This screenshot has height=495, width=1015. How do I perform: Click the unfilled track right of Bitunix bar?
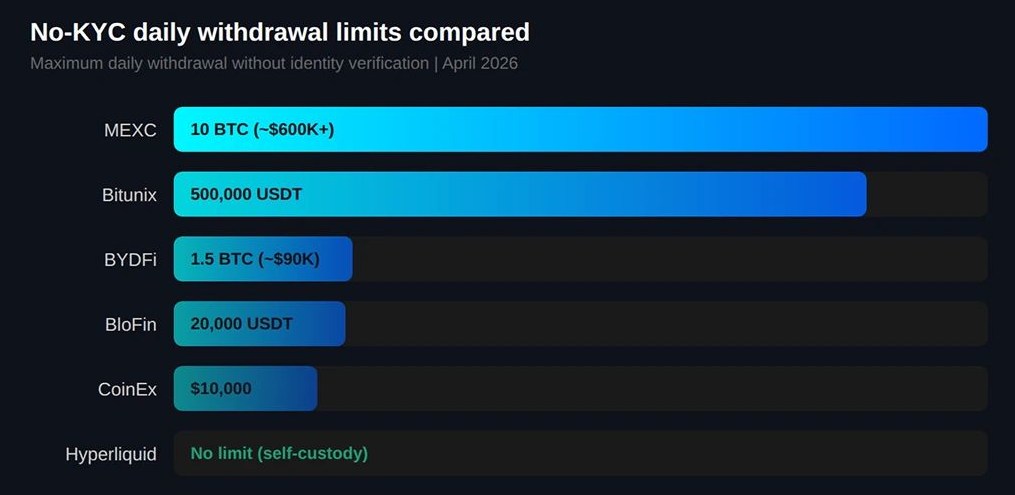926,195
